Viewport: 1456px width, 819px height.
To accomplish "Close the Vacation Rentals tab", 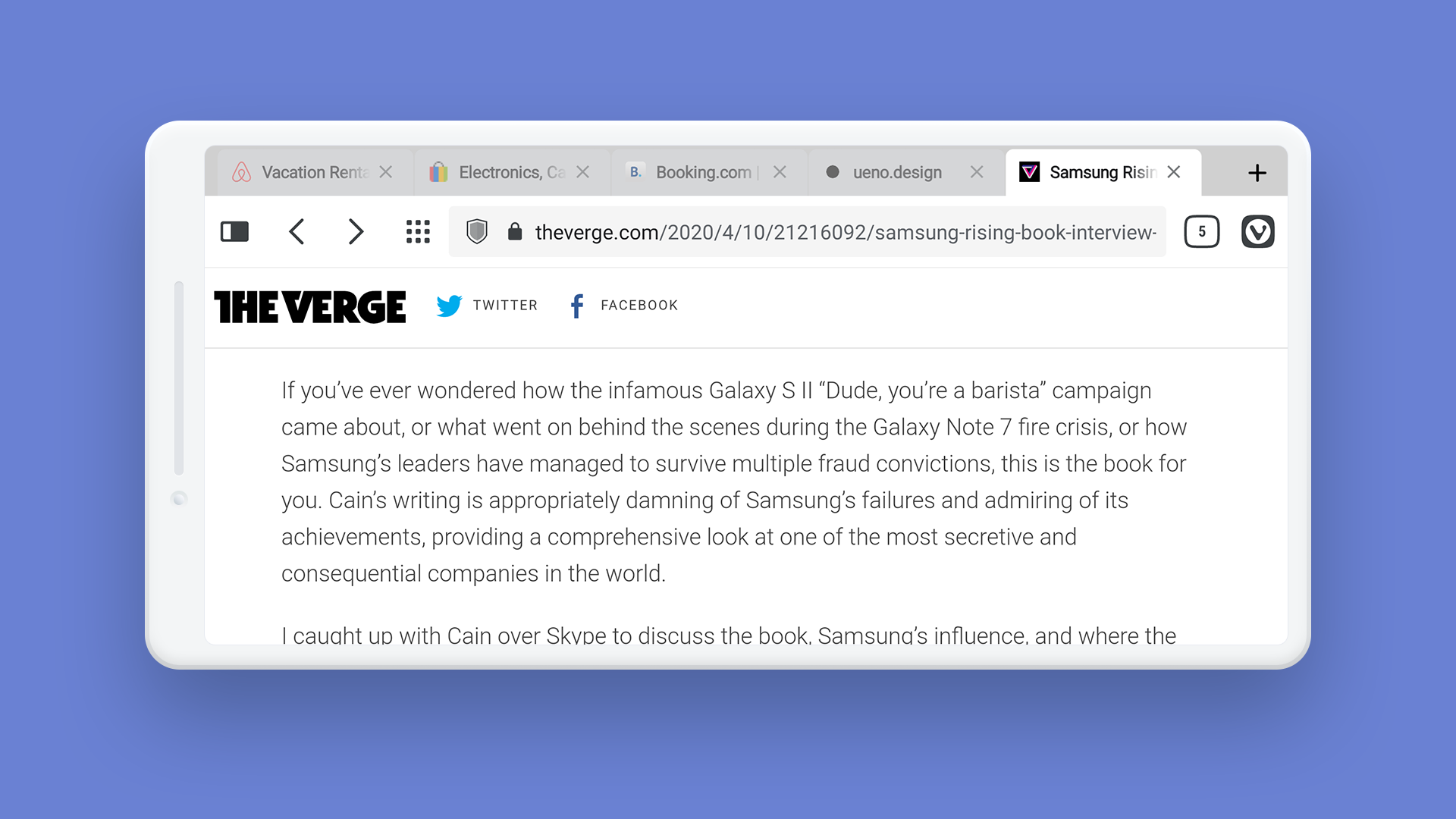I will 386,172.
